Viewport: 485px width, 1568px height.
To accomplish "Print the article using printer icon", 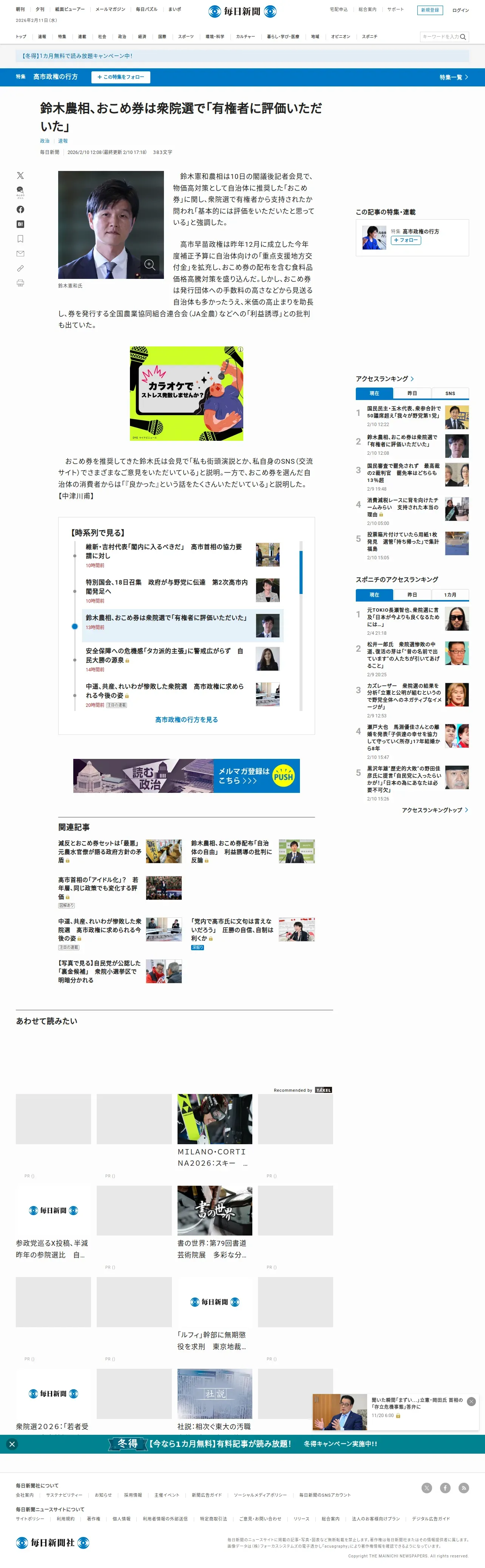I will click(x=20, y=283).
